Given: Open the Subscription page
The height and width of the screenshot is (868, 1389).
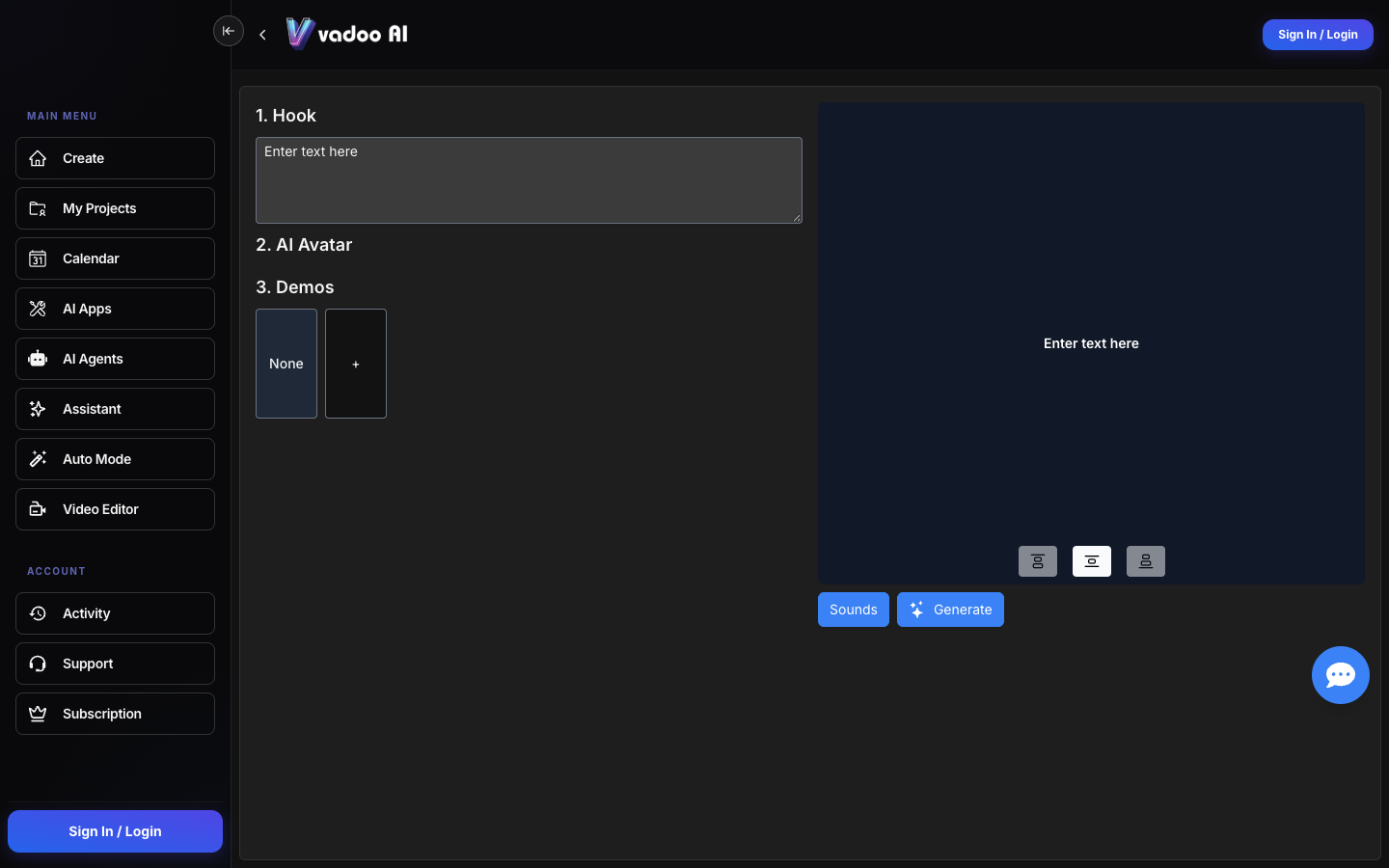Looking at the screenshot, I should click(115, 714).
